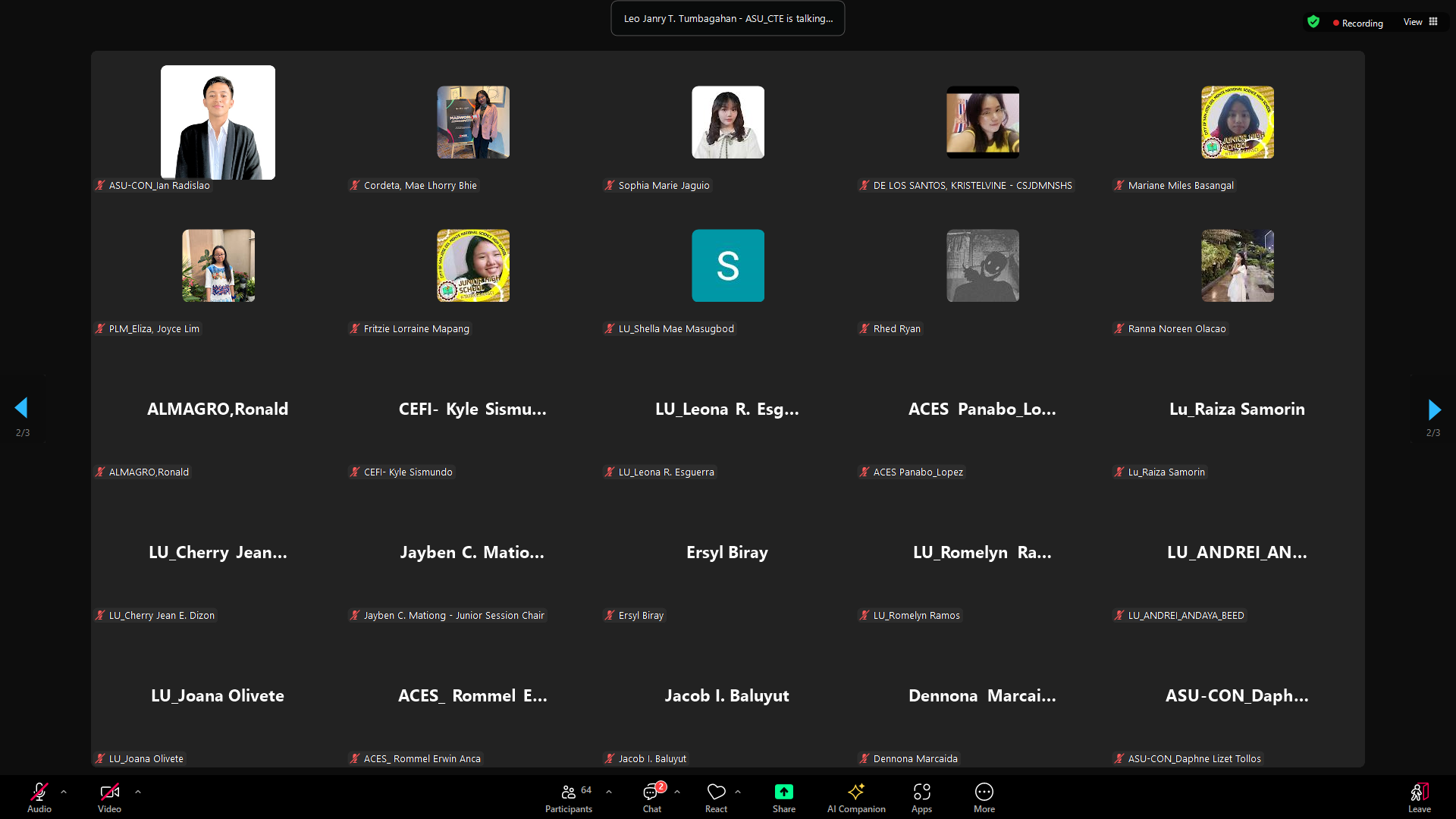The height and width of the screenshot is (819, 1456).
Task: Expand the caret beside Participants
Action: tap(609, 792)
